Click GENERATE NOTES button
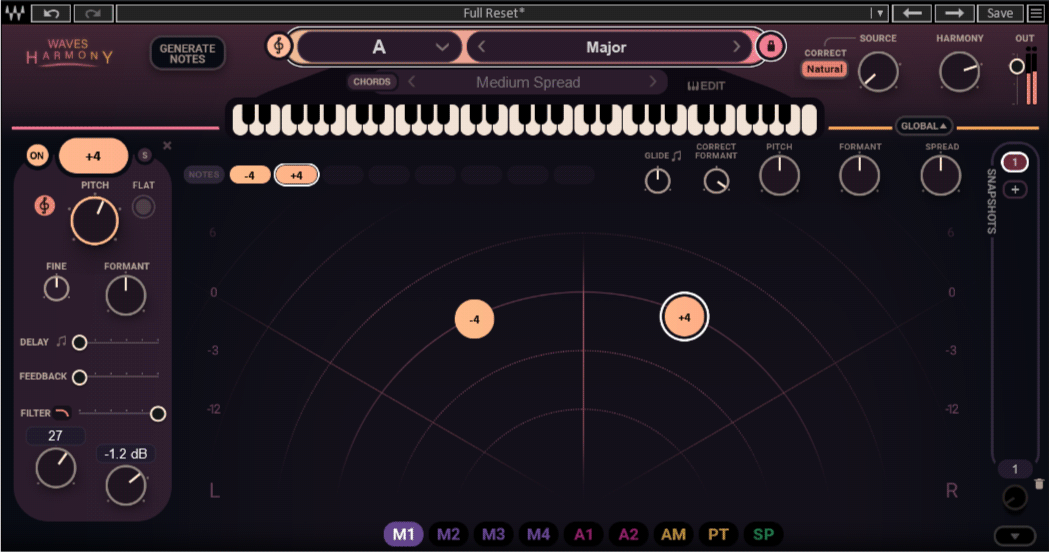Viewport: 1049px width, 552px height. (x=187, y=54)
